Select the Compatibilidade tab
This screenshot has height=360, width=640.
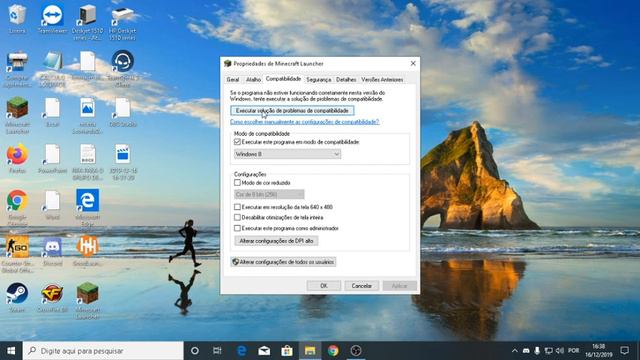pyautogui.click(x=283, y=79)
